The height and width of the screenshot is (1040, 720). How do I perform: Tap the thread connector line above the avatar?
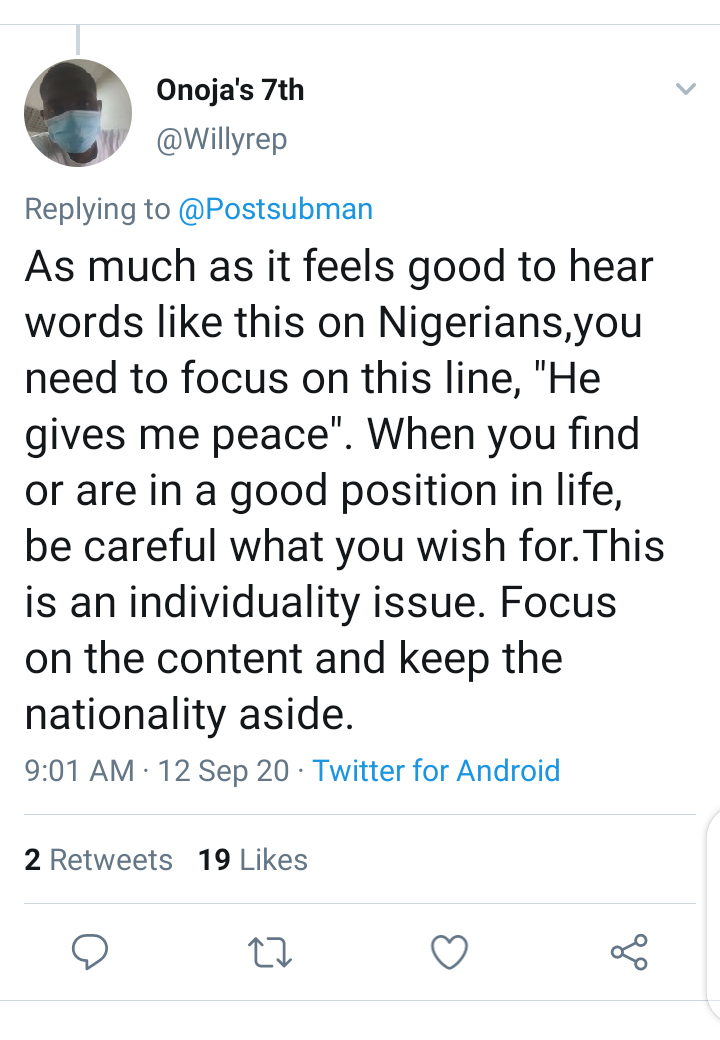(78, 38)
